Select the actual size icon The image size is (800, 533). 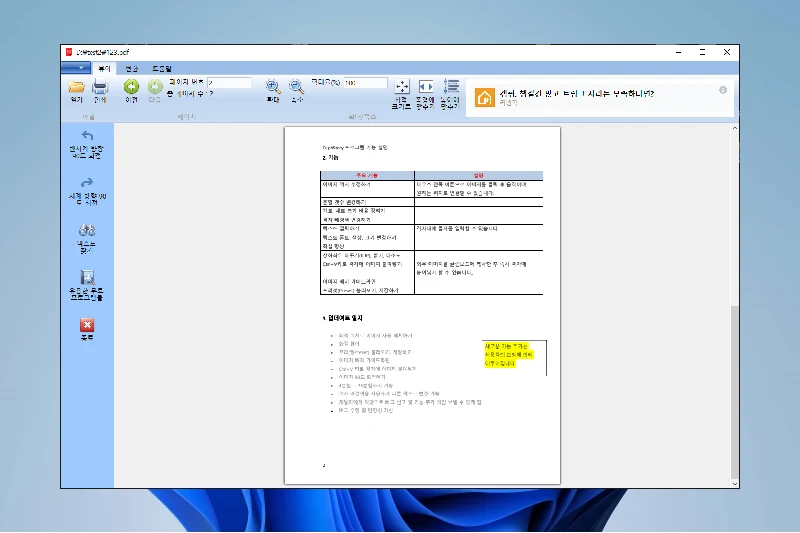click(x=402, y=94)
